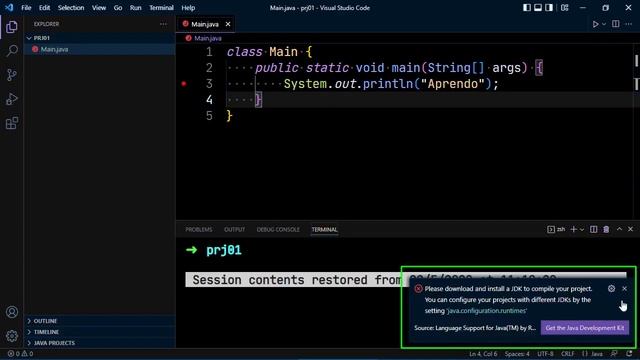The height and width of the screenshot is (360, 640).
Task: Select the Main.java editor tab
Action: pyautogui.click(x=205, y=24)
